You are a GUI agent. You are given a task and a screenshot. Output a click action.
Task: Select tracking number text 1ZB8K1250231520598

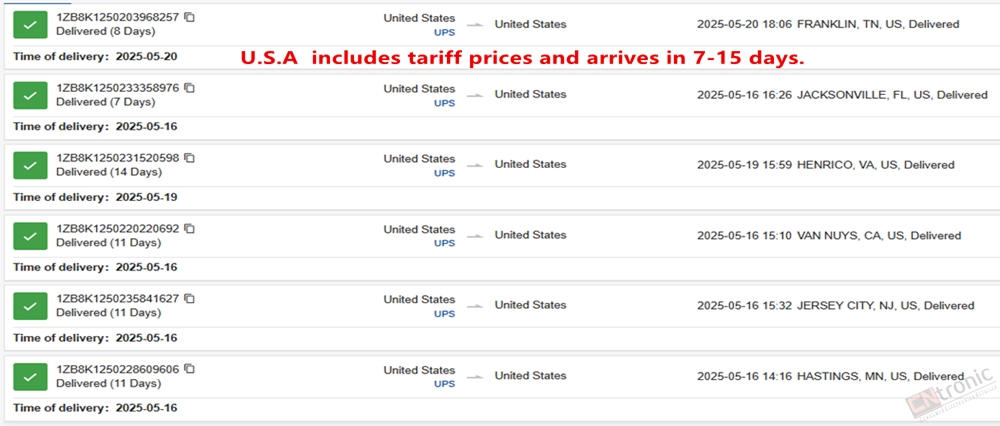coord(118,158)
